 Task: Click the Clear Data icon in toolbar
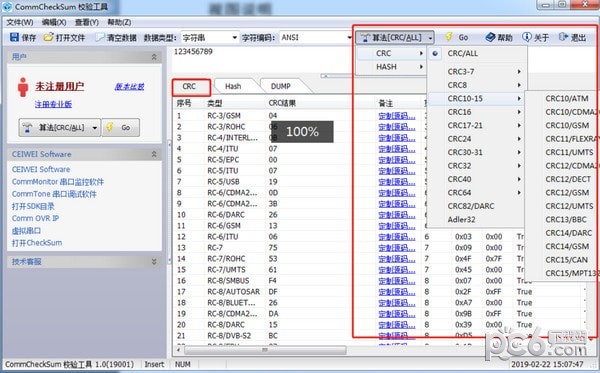pos(100,37)
